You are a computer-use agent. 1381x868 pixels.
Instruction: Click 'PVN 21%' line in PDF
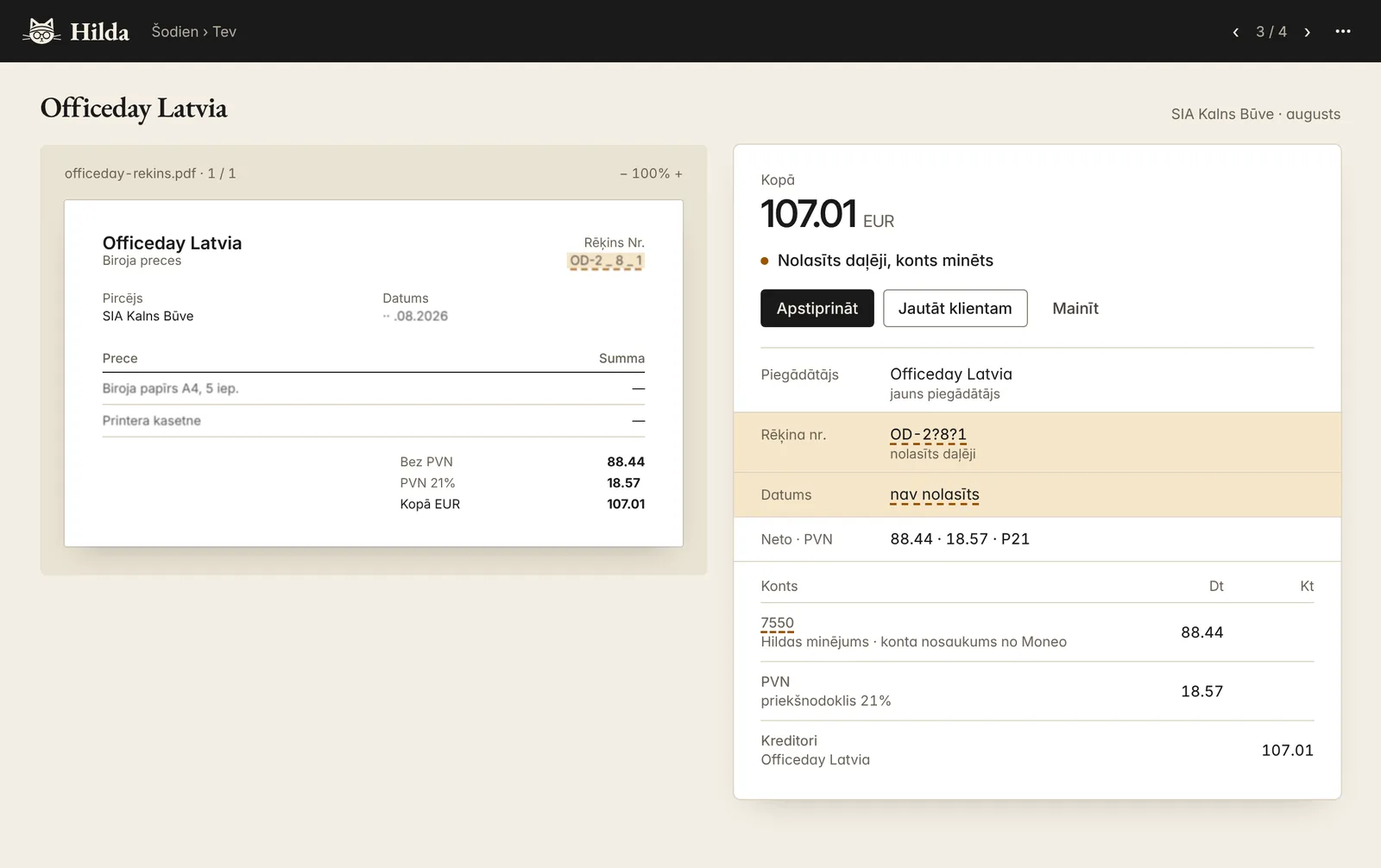522,483
